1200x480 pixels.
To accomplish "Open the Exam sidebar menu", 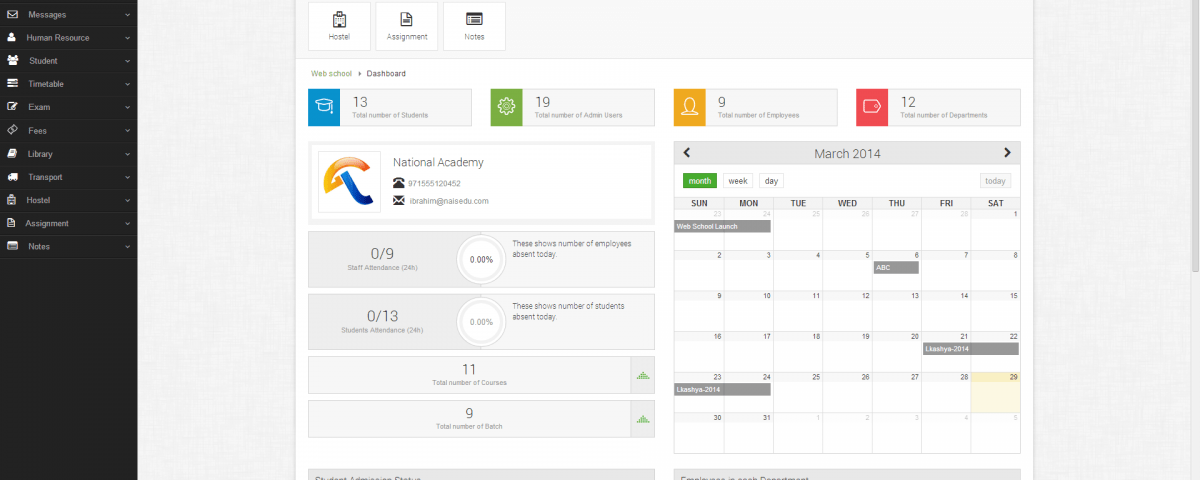I will [68, 107].
